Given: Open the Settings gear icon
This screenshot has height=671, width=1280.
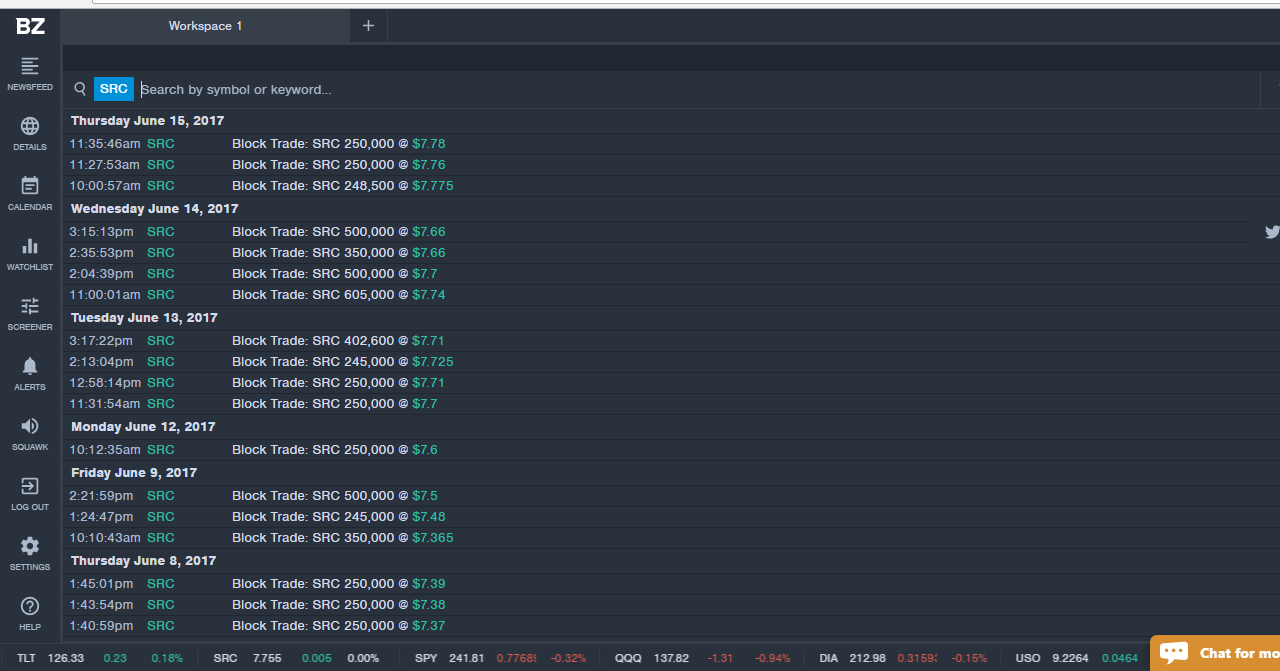Looking at the screenshot, I should pyautogui.click(x=30, y=546).
